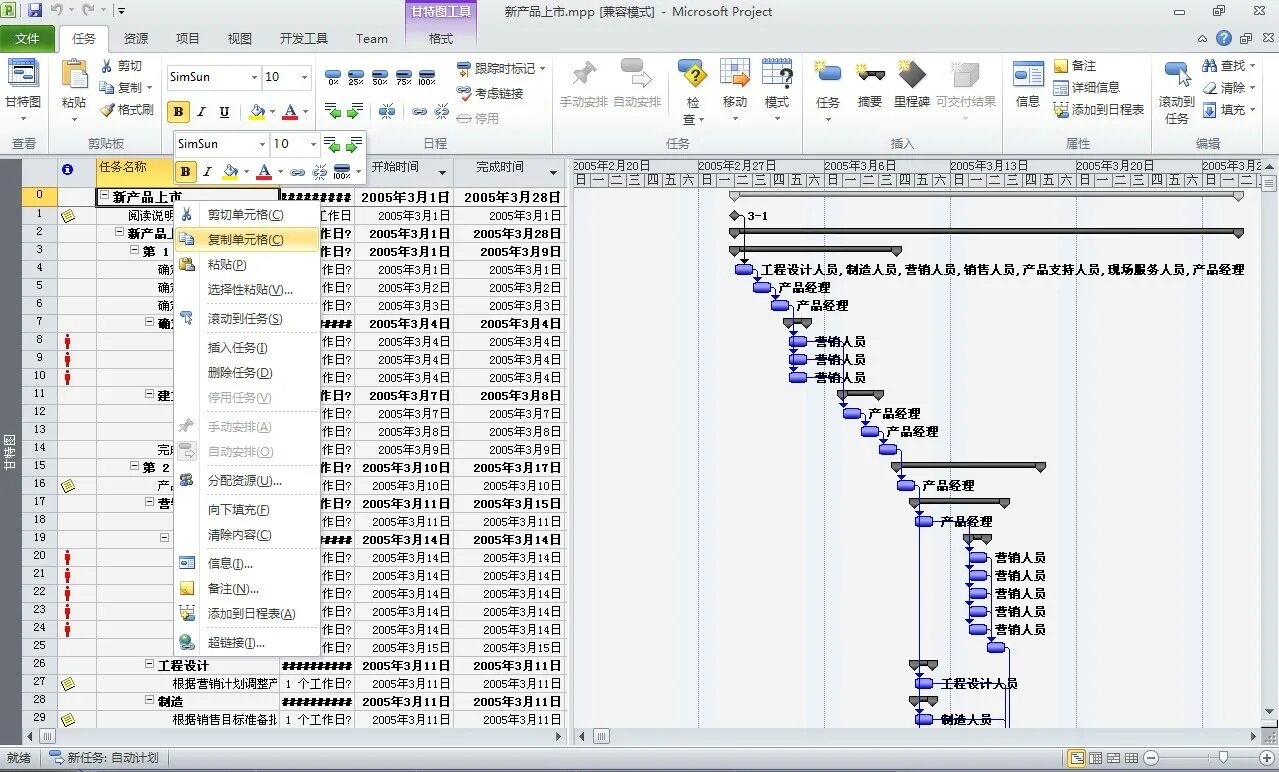Open ribbon SimSun font dropdown
The width and height of the screenshot is (1279, 772).
pos(253,77)
